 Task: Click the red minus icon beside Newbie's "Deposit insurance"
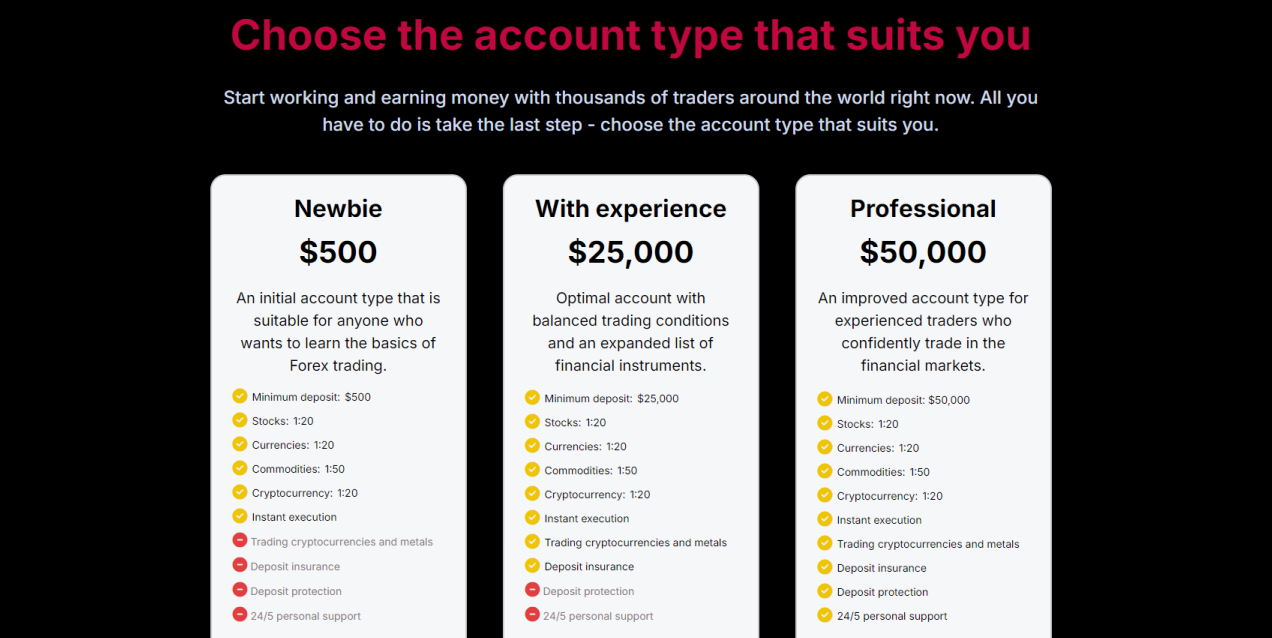point(239,565)
